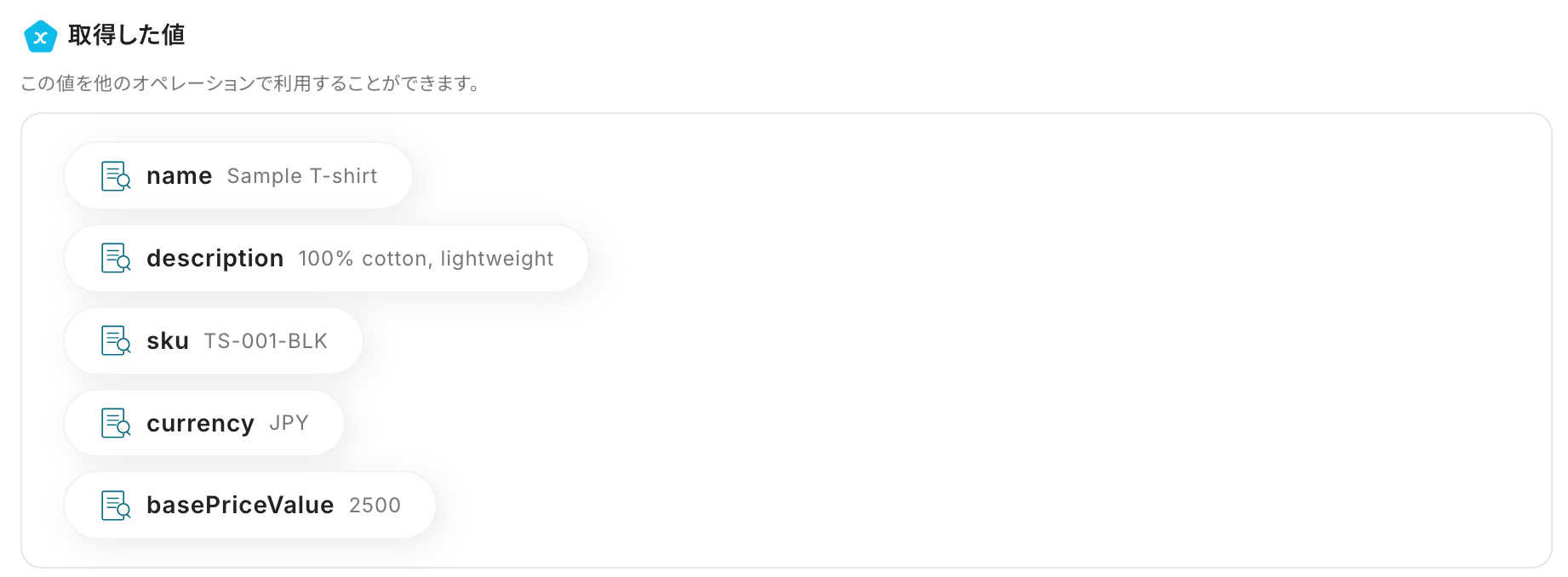This screenshot has height=577, width=1568.
Task: Click the Sample T-shirt value
Action: point(302,176)
